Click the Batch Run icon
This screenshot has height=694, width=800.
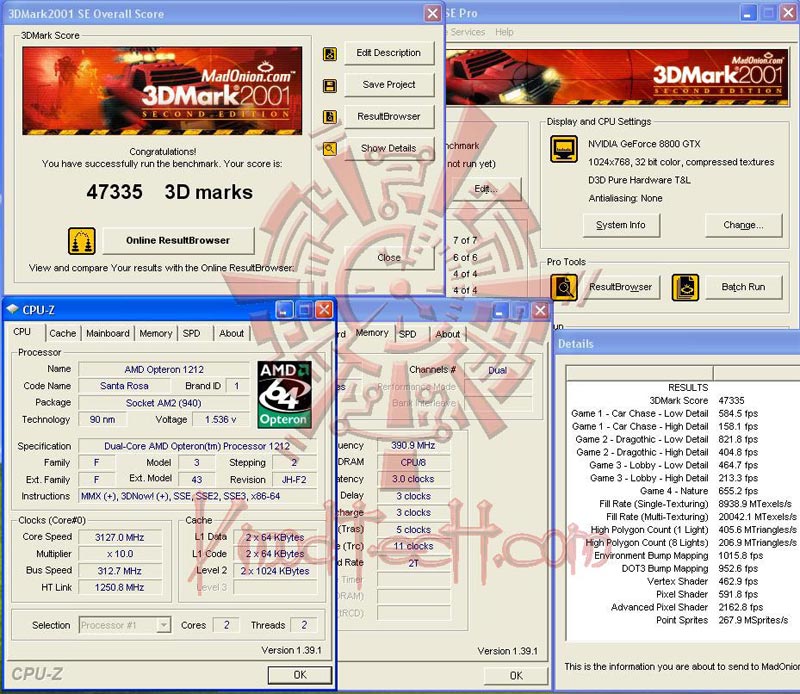[685, 287]
